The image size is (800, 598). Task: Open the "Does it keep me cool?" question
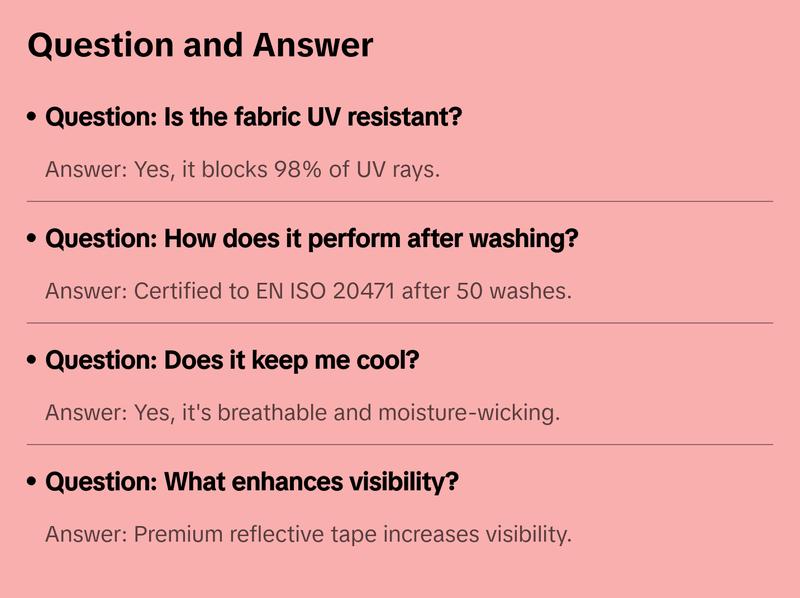[x=232, y=361]
